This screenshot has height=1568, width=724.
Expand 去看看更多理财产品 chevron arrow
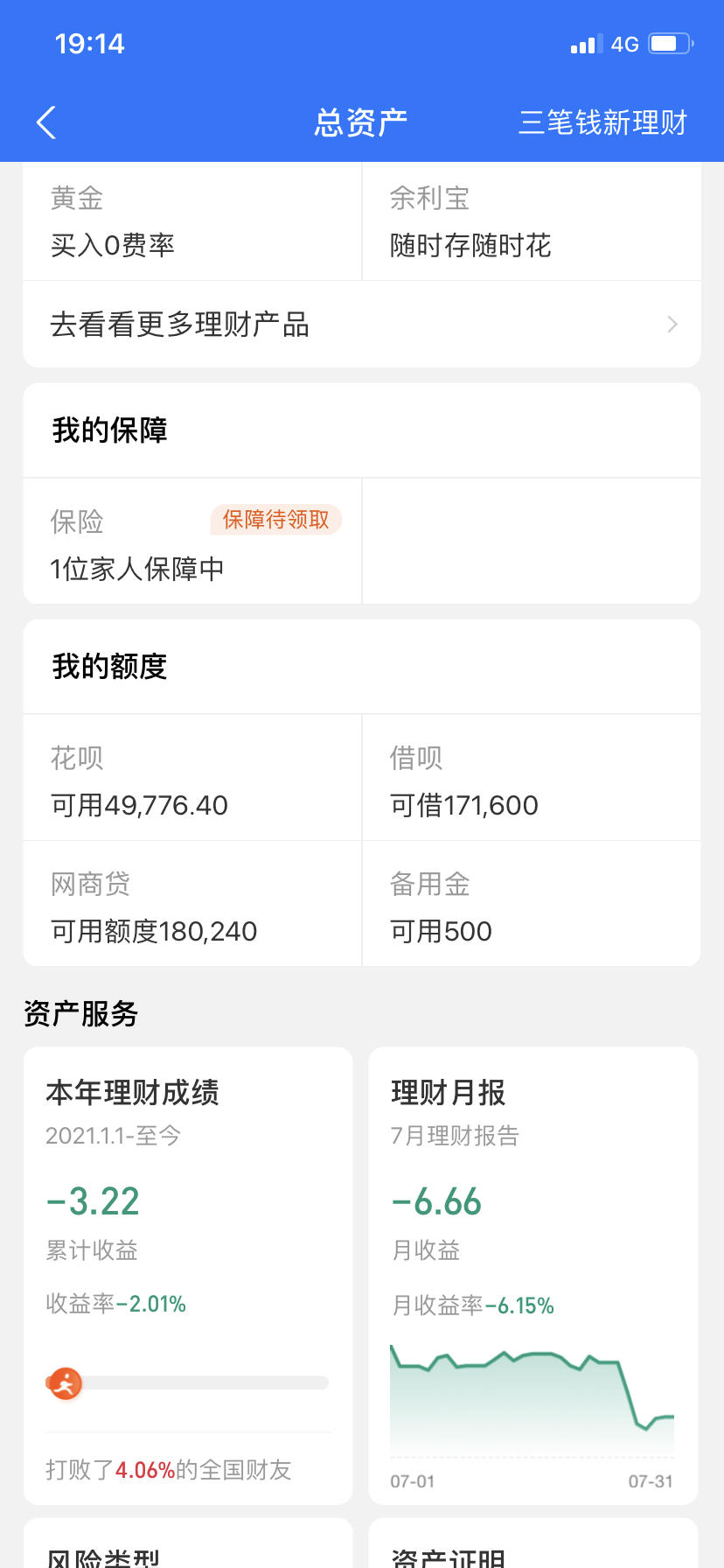[672, 325]
